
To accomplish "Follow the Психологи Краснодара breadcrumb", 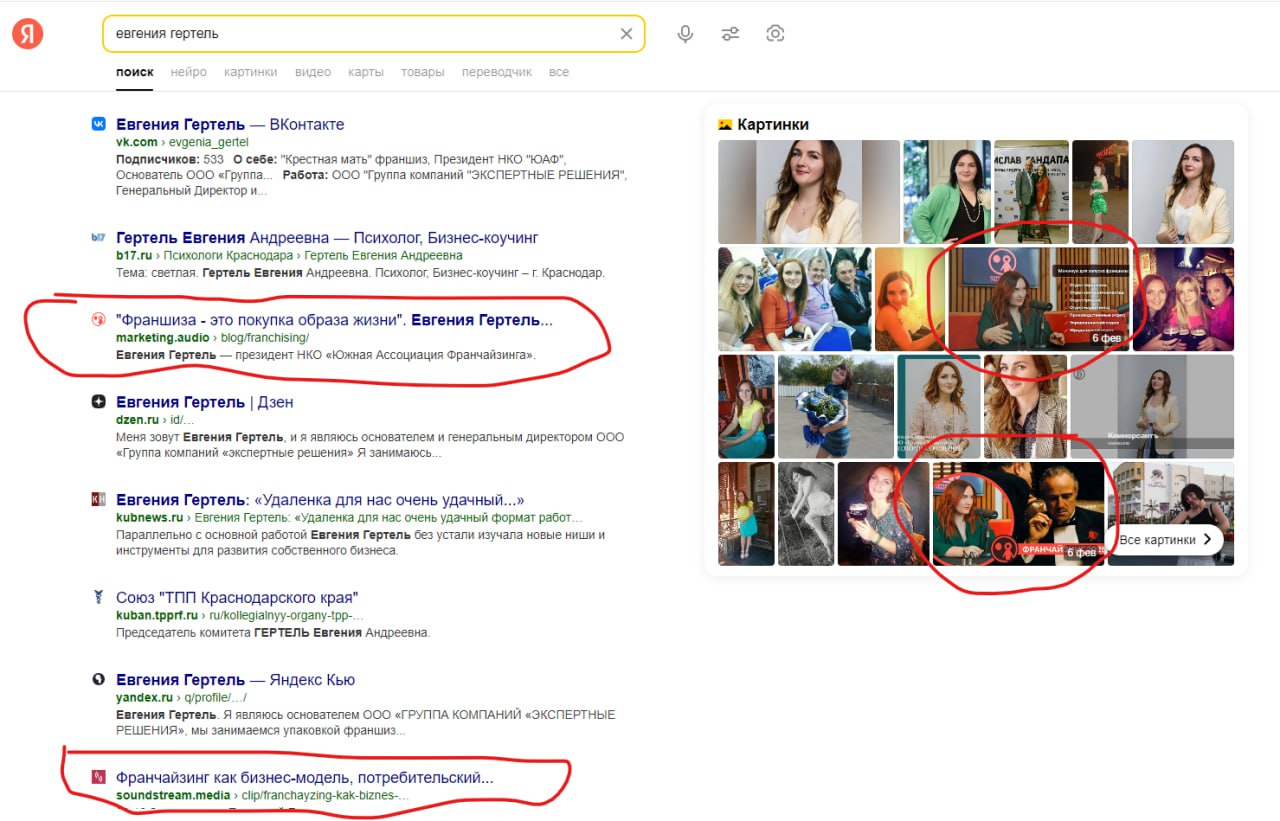I will (x=227, y=256).
